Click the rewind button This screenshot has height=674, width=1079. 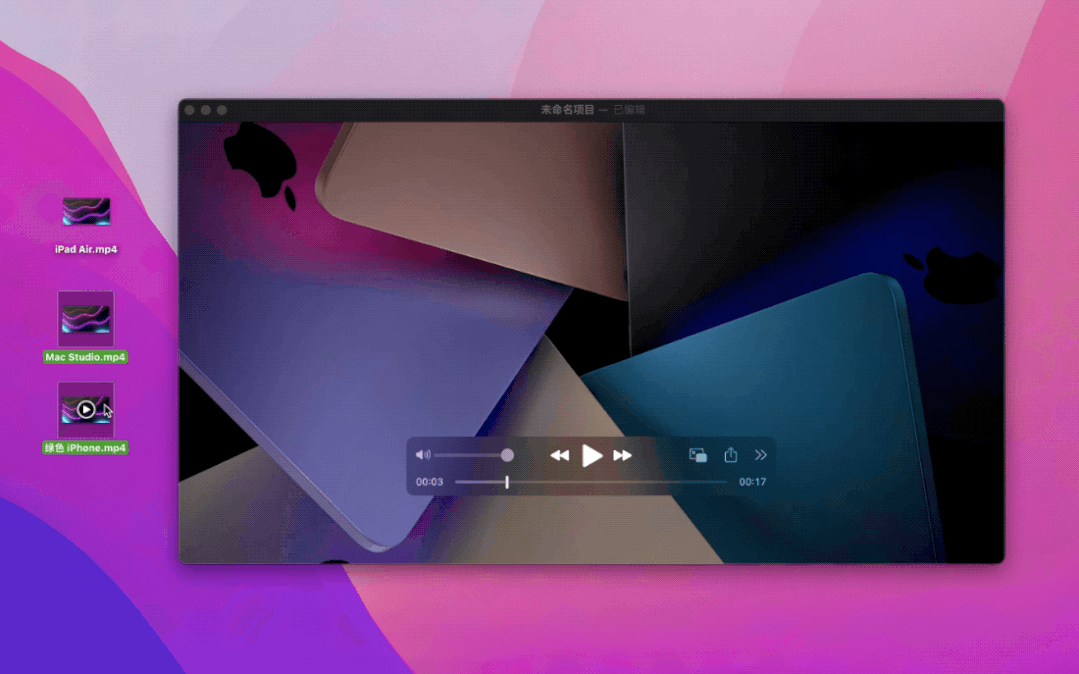(x=559, y=455)
